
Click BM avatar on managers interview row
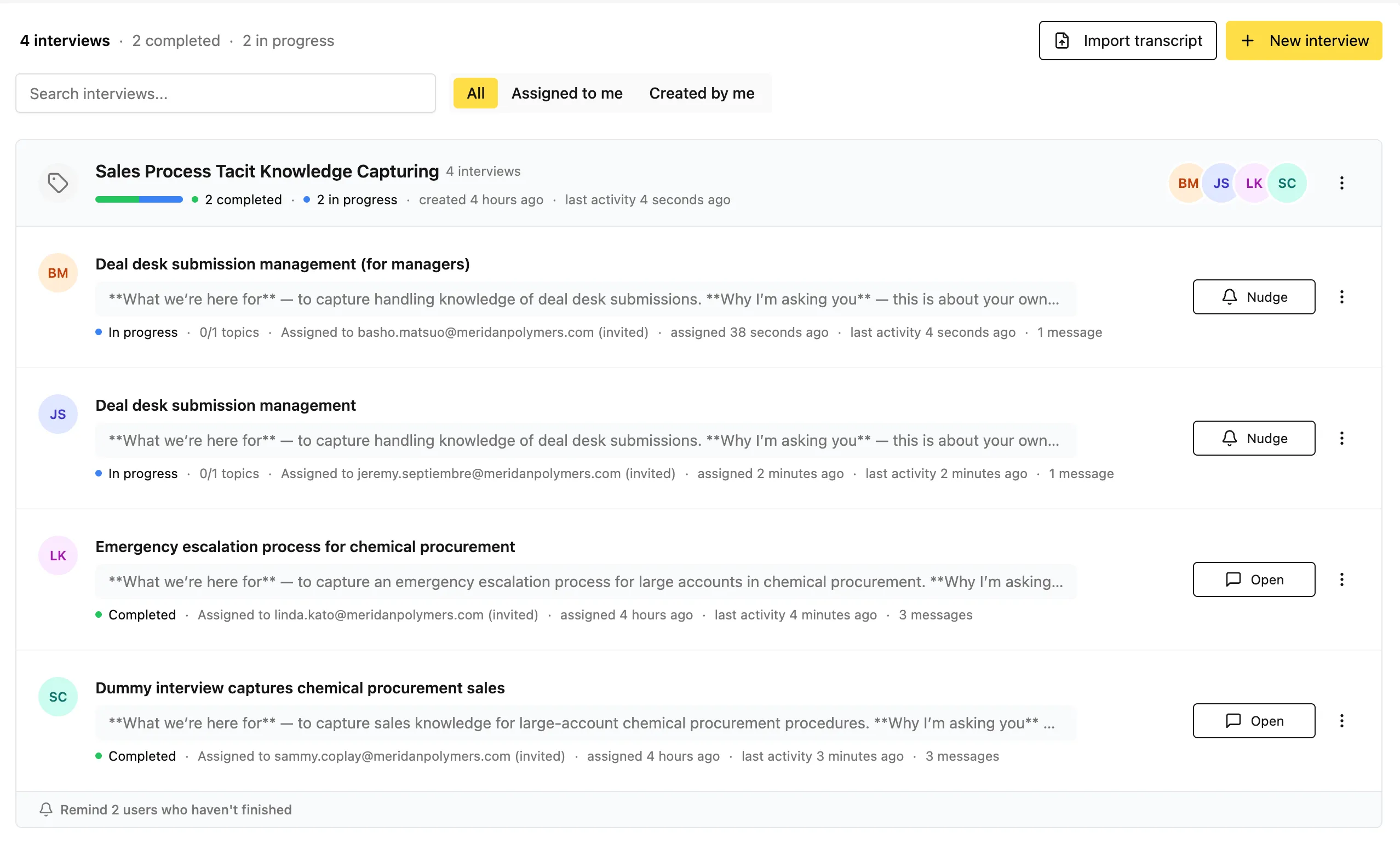(58, 273)
